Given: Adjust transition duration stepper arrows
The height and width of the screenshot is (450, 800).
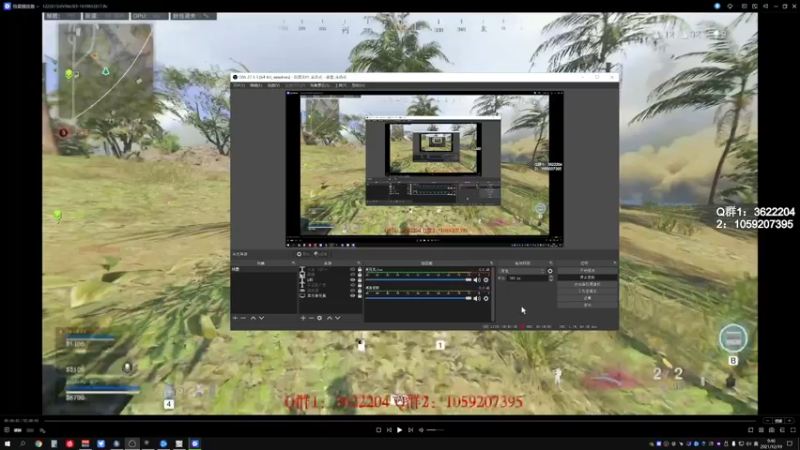Looking at the screenshot, I should (x=551, y=278).
